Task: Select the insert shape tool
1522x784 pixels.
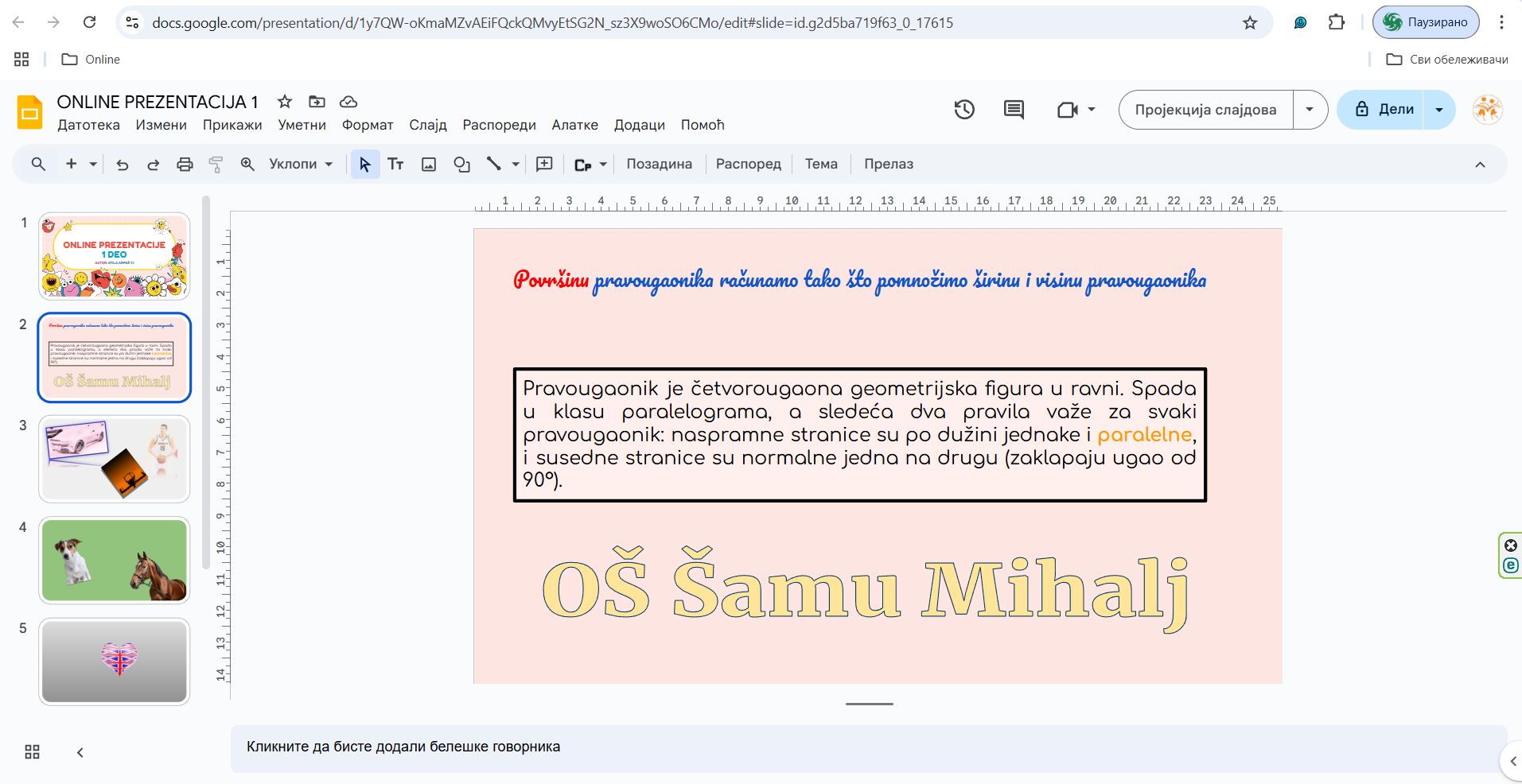Action: point(461,165)
